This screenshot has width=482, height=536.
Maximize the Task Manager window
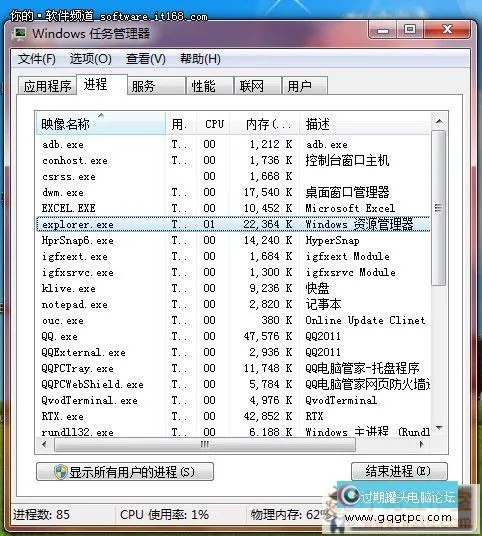pyautogui.click(x=410, y=30)
